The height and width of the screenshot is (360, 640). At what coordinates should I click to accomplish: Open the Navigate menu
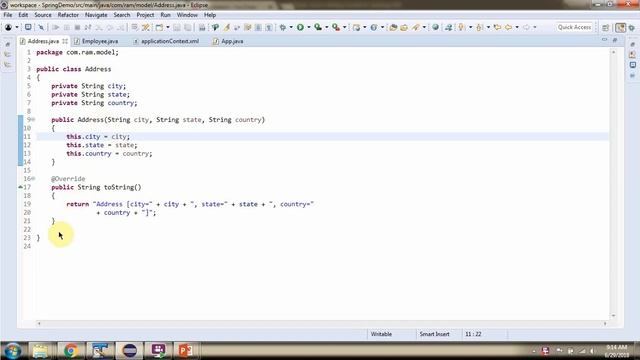pyautogui.click(x=96, y=15)
